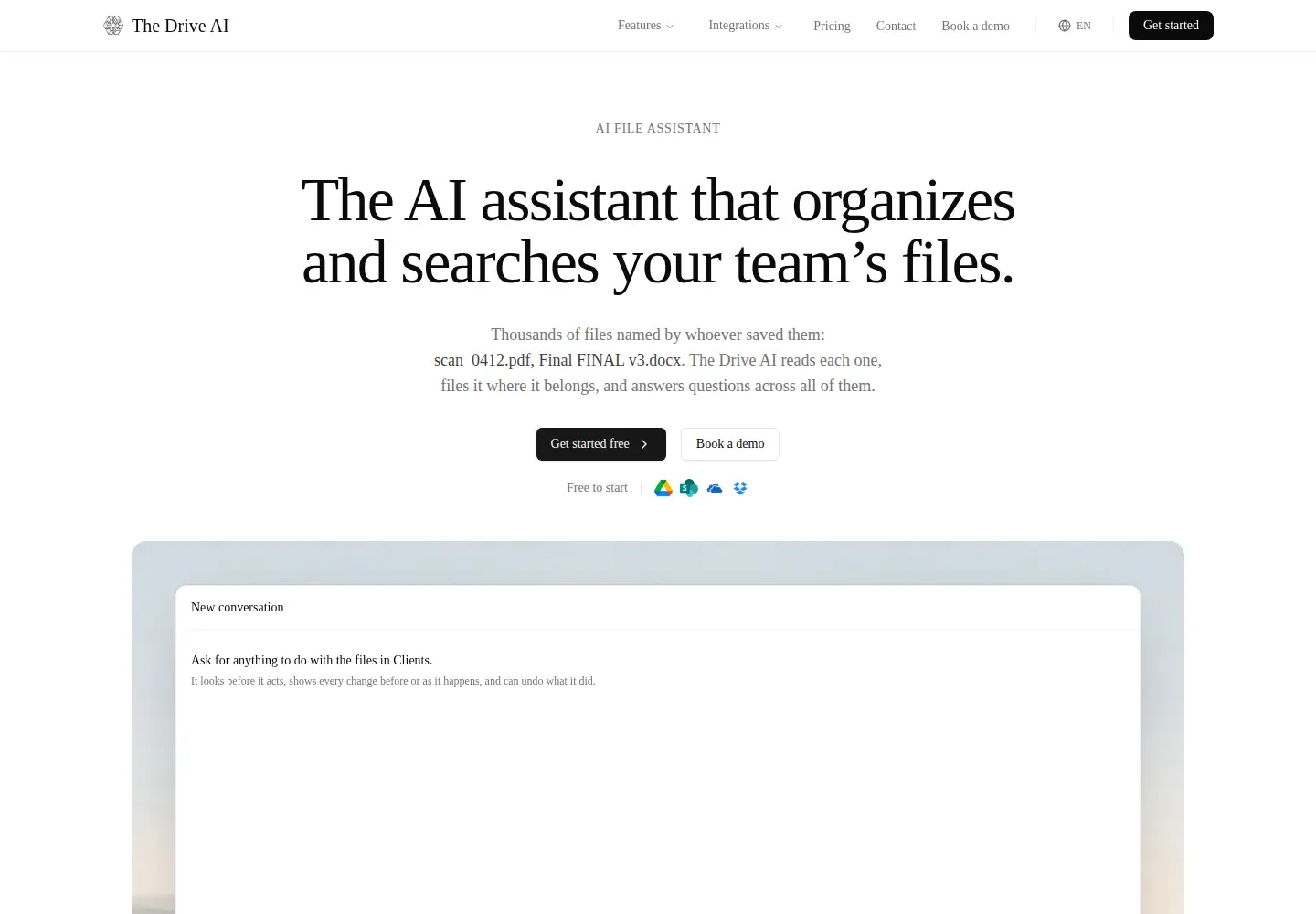
Task: Click 'files it where it belongs' line
Action: (658, 386)
